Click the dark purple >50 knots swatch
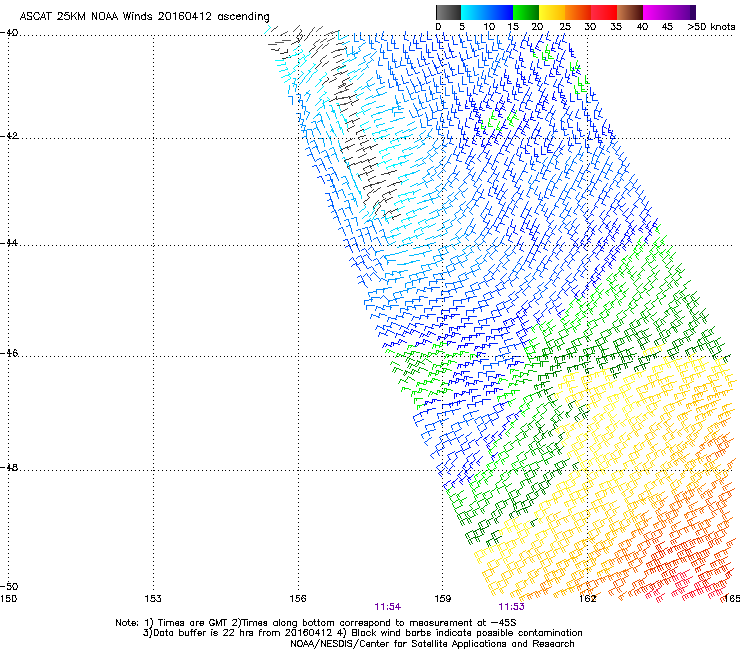740x650 pixels. point(693,13)
